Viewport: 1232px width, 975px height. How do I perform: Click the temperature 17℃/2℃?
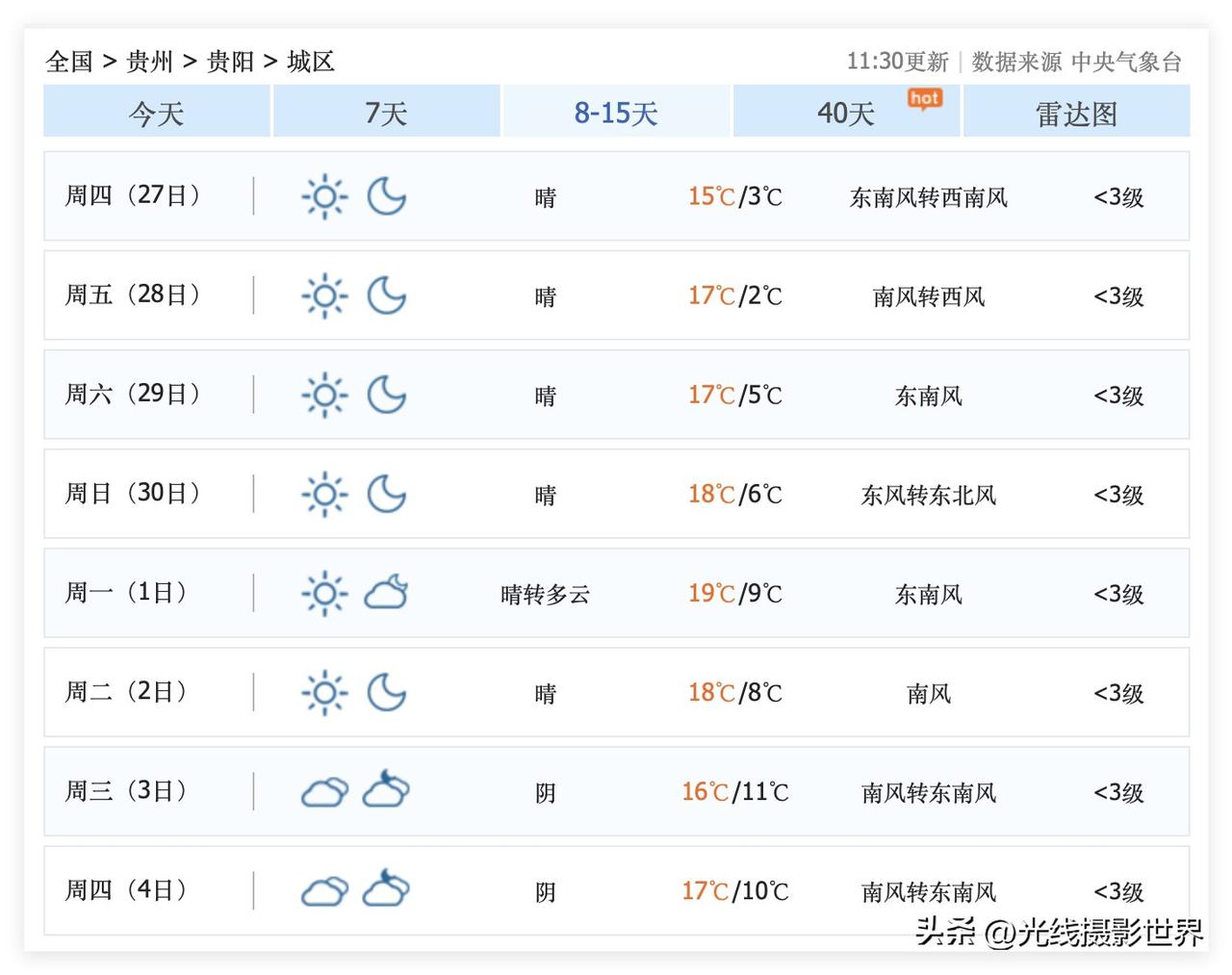[735, 295]
